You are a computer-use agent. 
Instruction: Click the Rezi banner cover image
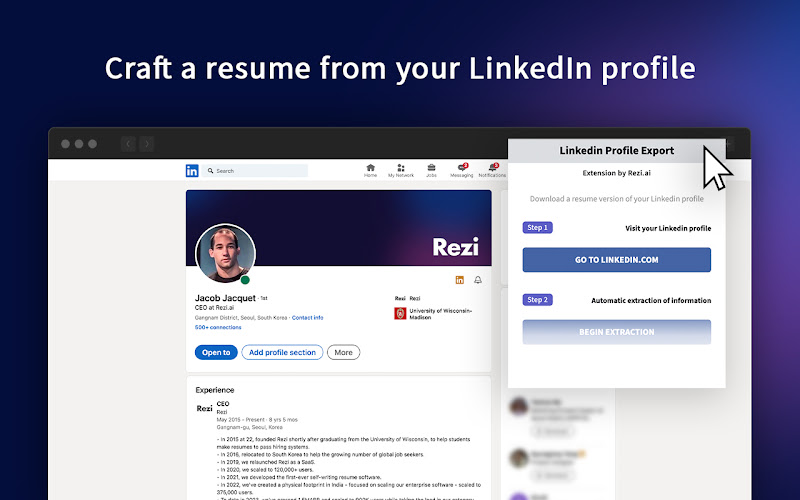339,228
